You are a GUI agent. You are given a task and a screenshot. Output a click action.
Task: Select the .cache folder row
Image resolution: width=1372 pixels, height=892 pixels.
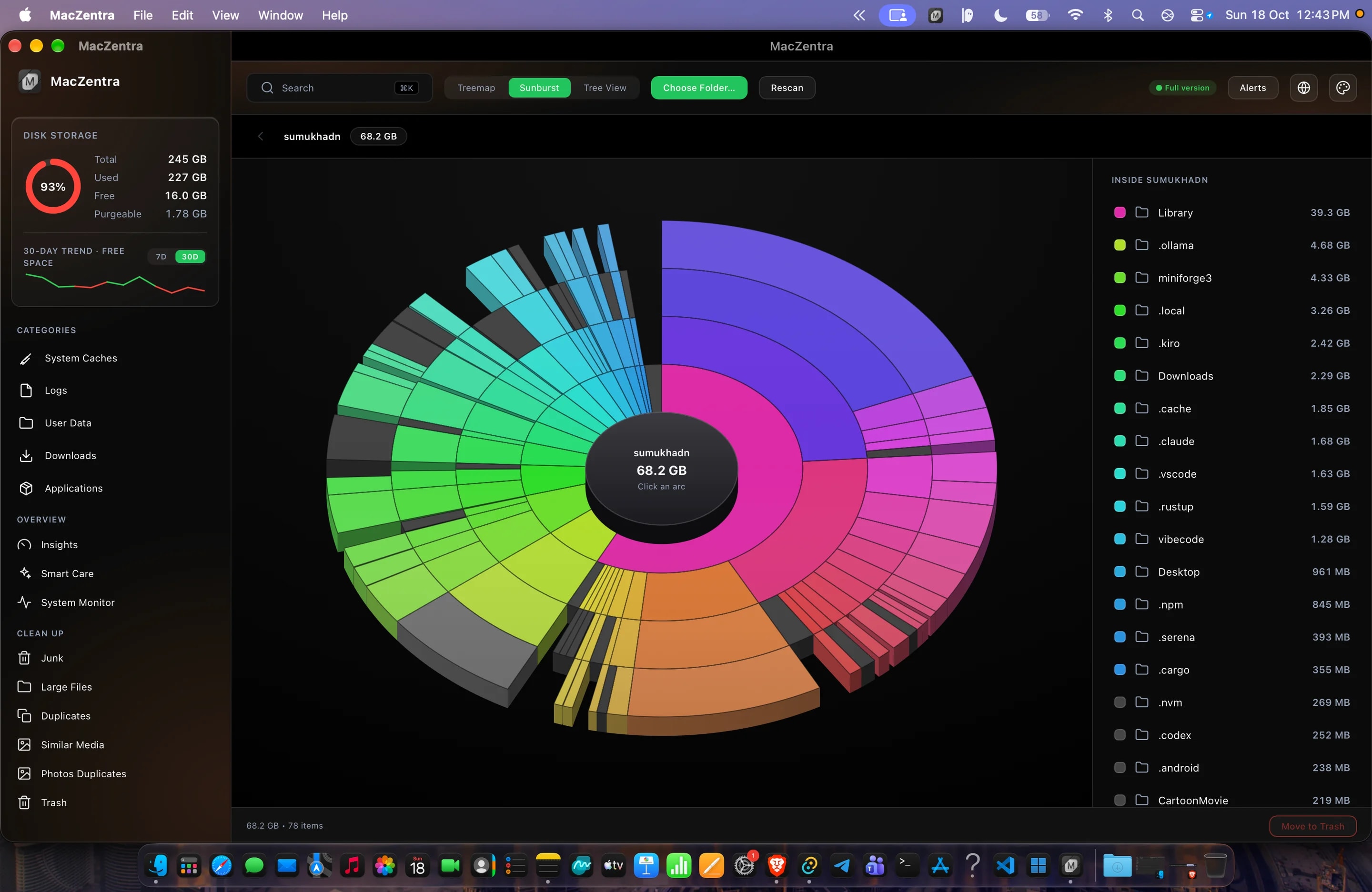[1231, 408]
